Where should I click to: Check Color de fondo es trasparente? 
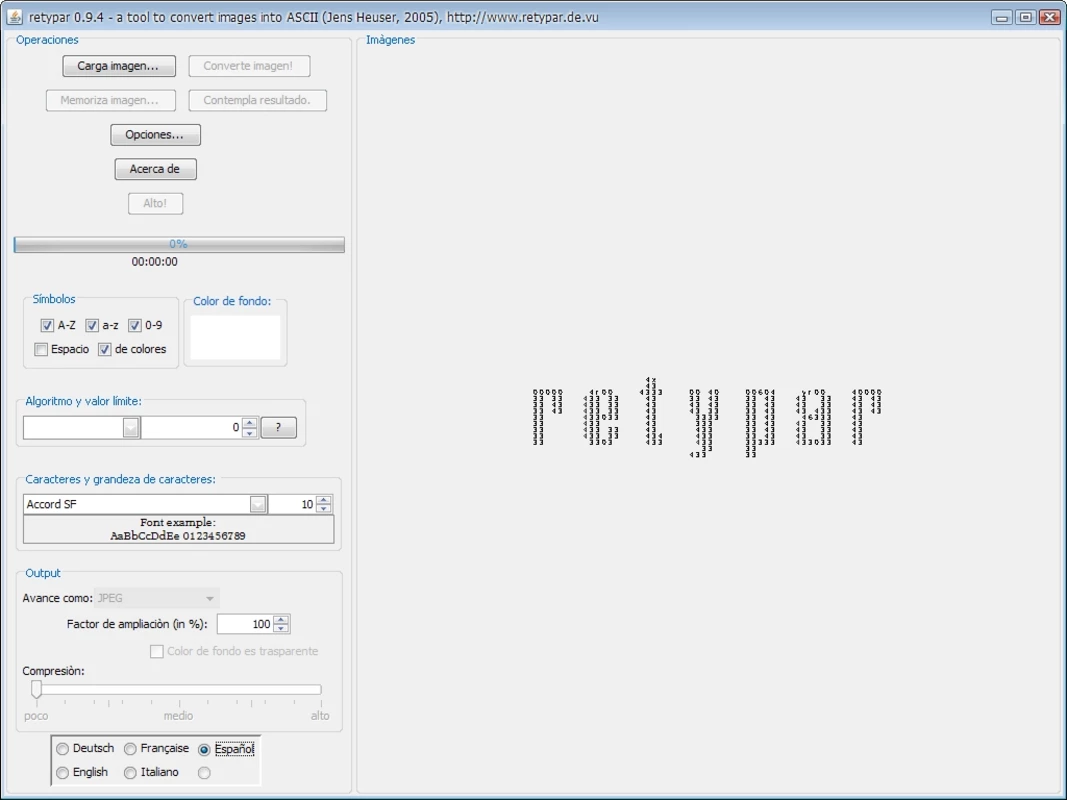point(157,651)
